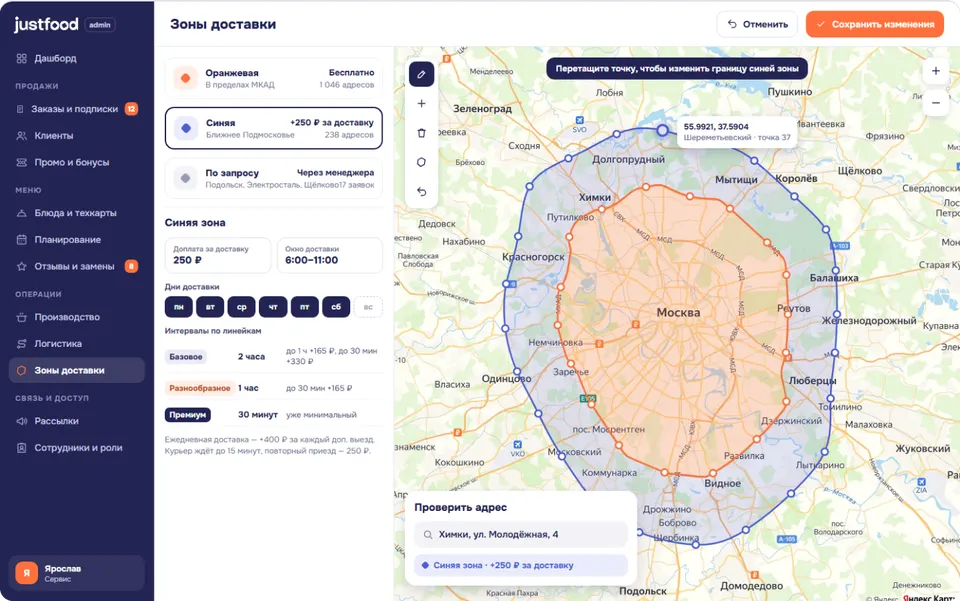Open Дашборд in sidebar
The width and height of the screenshot is (960, 601).
77,58
